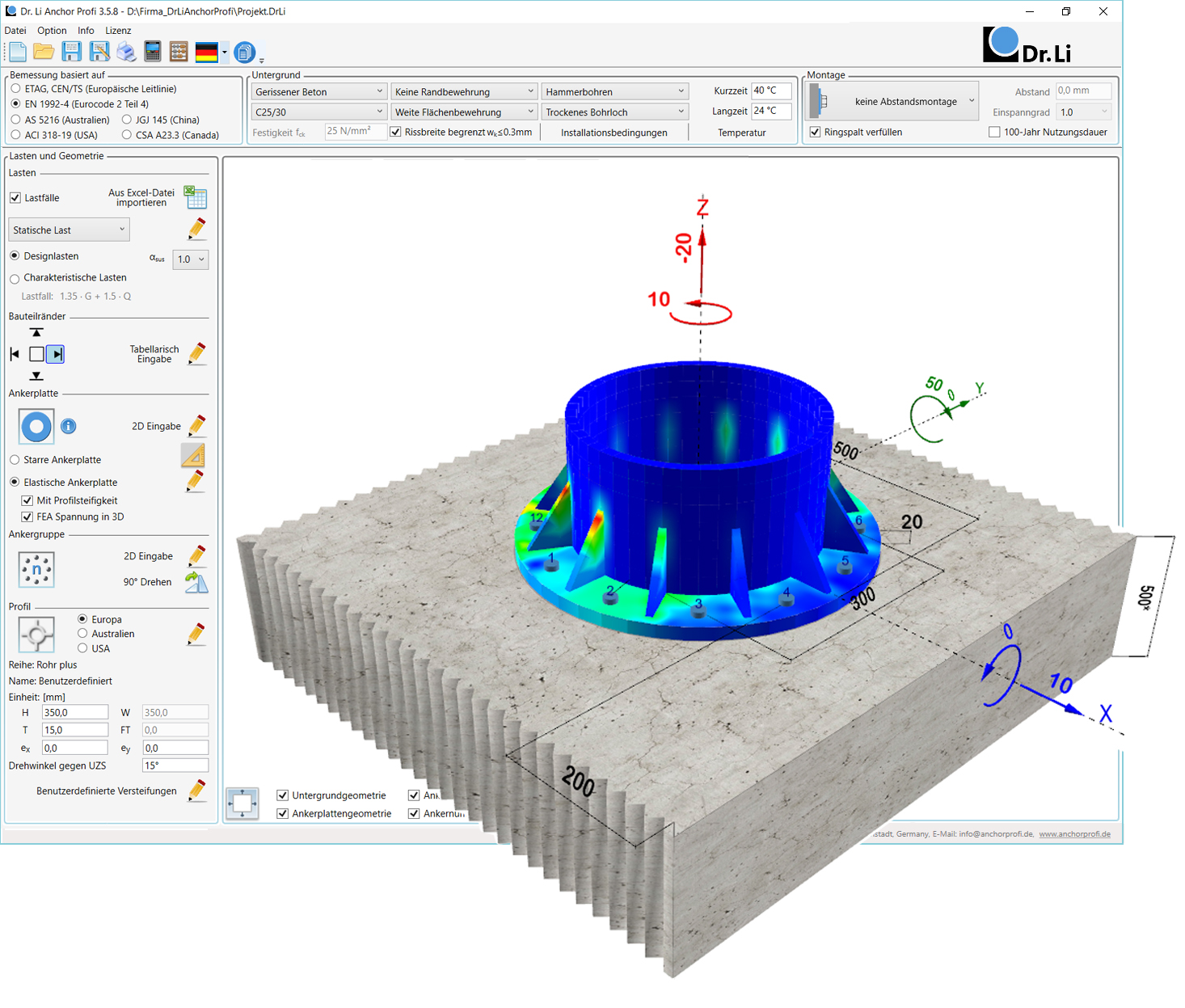This screenshot has height=1008, width=1185.
Task: Open the Hammerbohren drilling method dropdown
Action: click(x=615, y=91)
